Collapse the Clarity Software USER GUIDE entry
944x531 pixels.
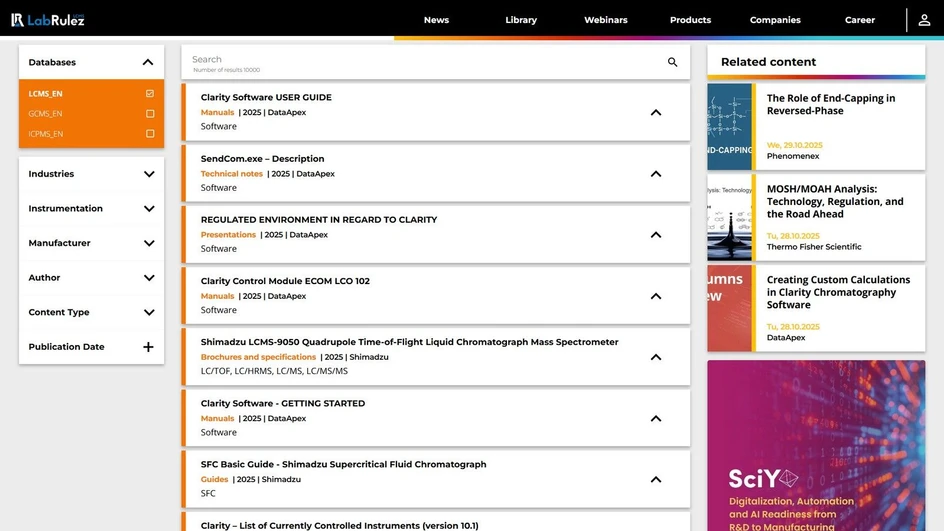tap(656, 113)
